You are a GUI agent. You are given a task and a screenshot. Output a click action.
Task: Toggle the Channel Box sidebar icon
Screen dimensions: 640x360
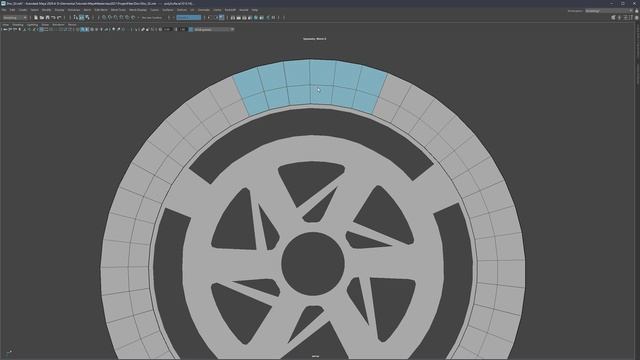[637, 18]
